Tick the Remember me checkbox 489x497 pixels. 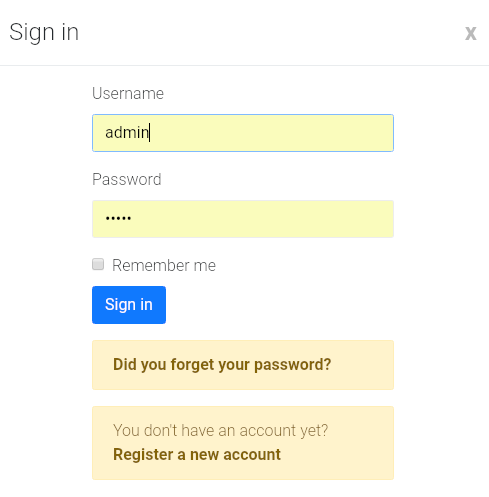coord(98,264)
